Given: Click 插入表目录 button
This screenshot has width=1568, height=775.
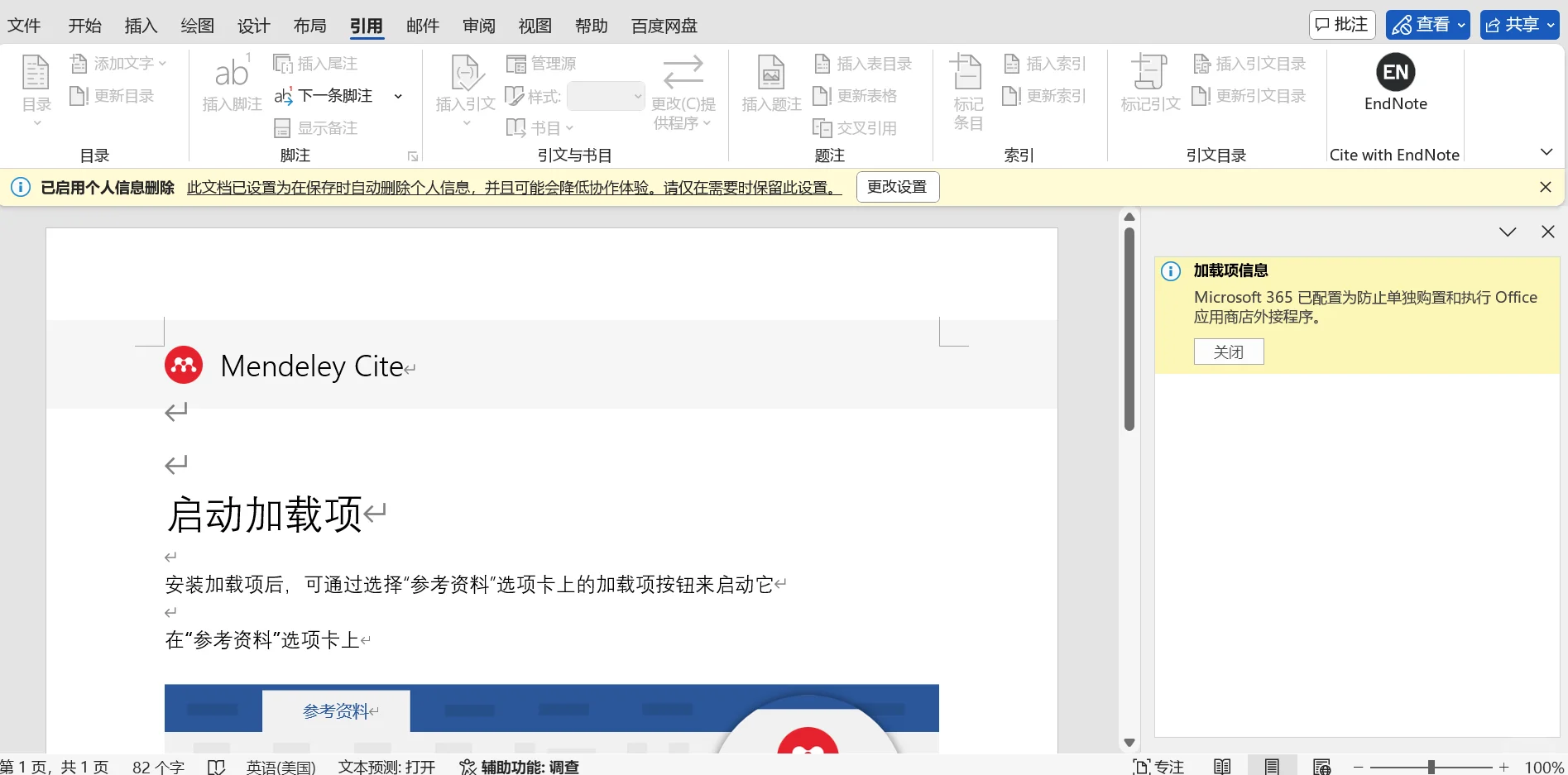Looking at the screenshot, I should tap(863, 64).
